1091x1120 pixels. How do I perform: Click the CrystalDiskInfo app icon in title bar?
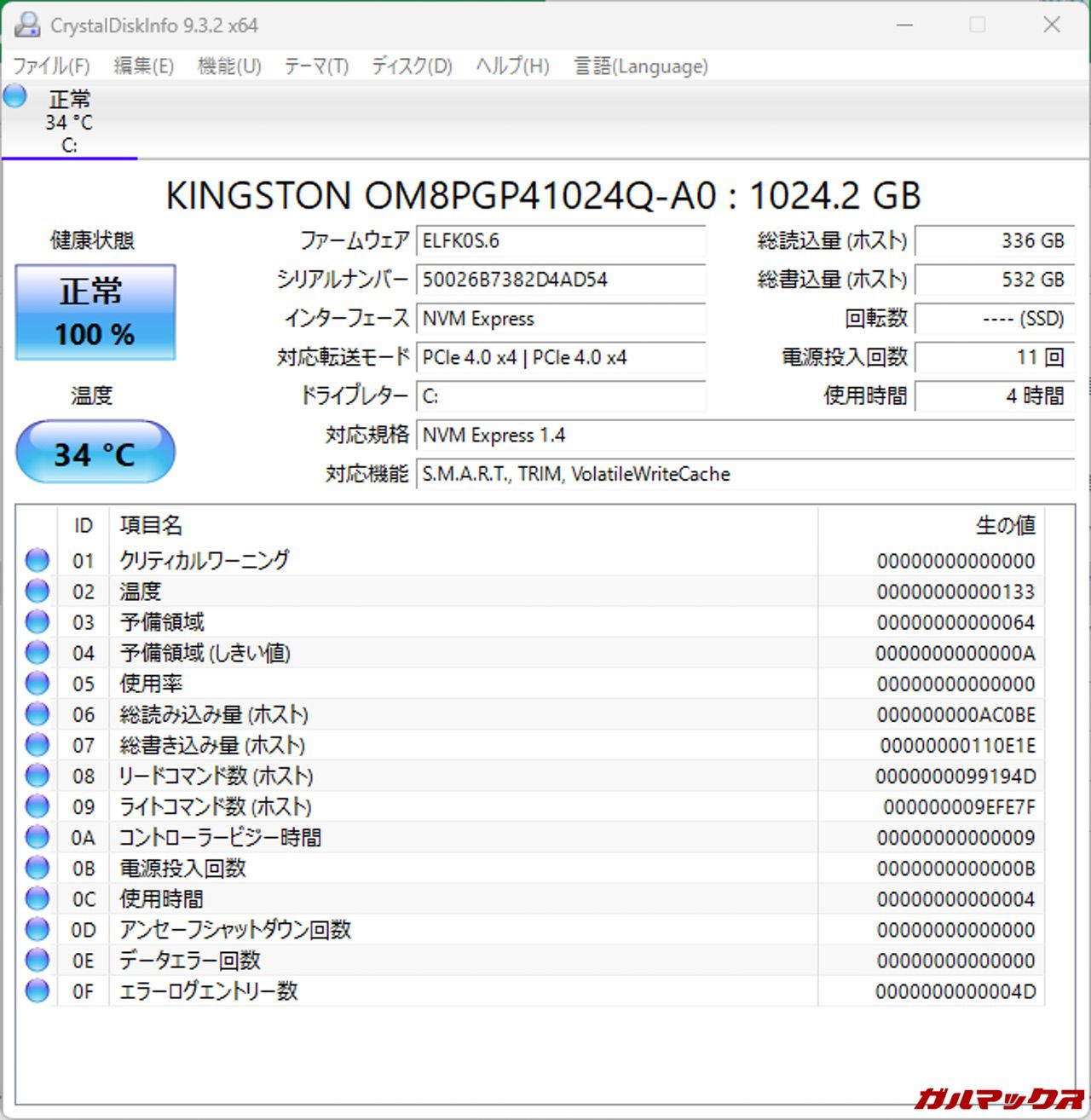(x=27, y=25)
